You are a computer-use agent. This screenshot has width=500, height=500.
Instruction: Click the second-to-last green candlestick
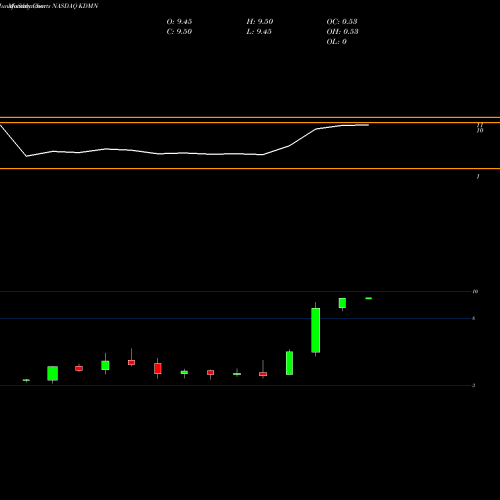[342, 303]
